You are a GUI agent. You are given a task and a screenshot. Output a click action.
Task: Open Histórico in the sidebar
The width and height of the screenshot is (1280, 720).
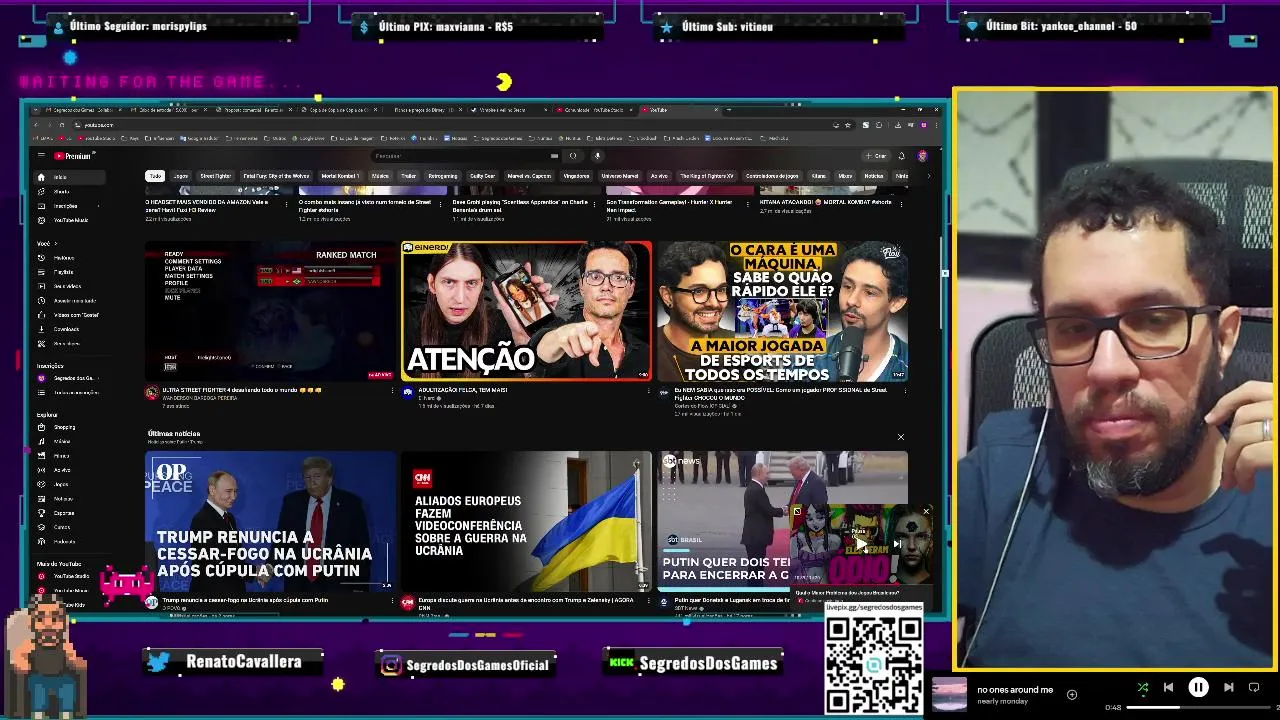tap(62, 258)
